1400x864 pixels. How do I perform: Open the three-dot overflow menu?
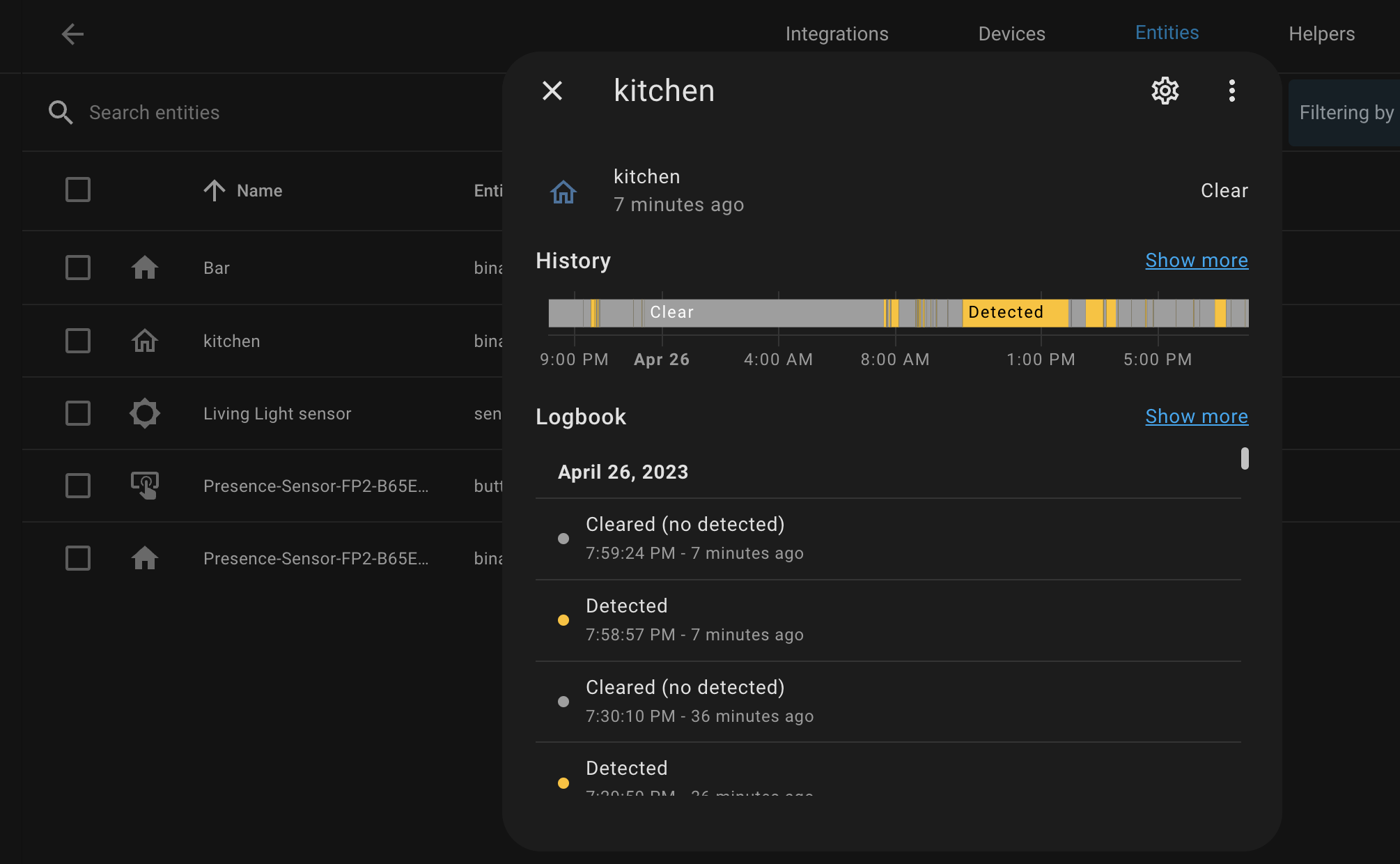(x=1231, y=91)
